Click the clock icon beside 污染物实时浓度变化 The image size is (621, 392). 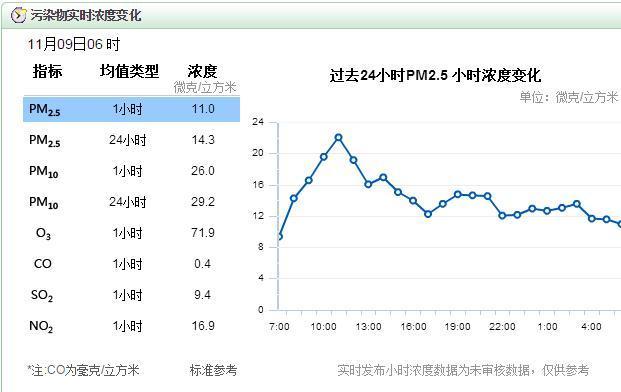18,15
